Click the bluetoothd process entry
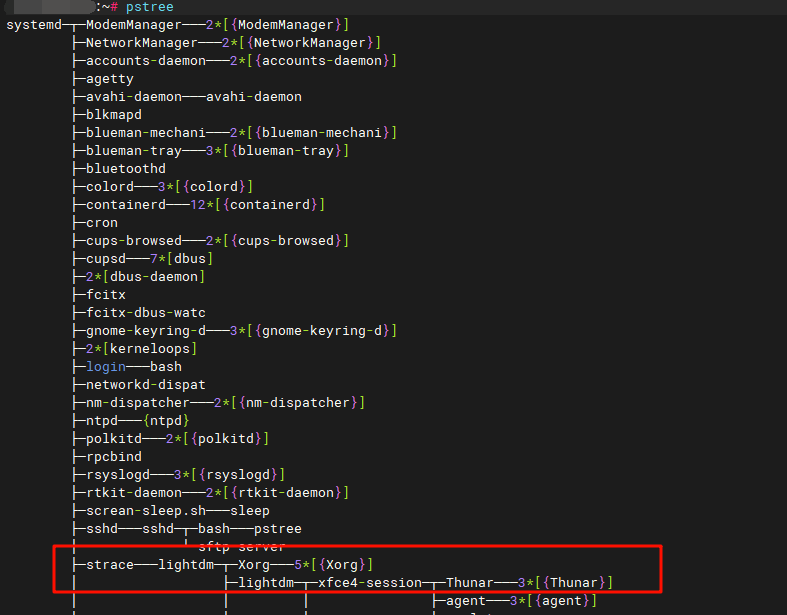Viewport: 787px width, 615px height. 125,169
